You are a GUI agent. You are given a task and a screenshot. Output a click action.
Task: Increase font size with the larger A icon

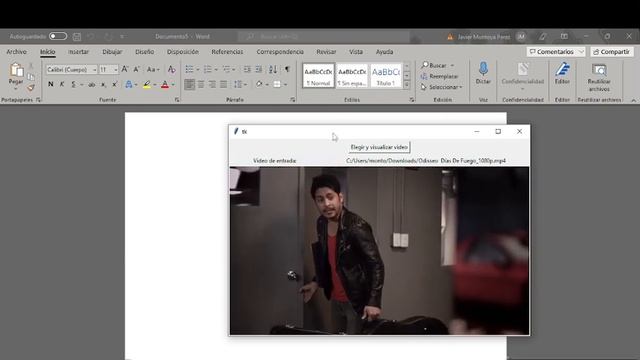pyautogui.click(x=125, y=69)
